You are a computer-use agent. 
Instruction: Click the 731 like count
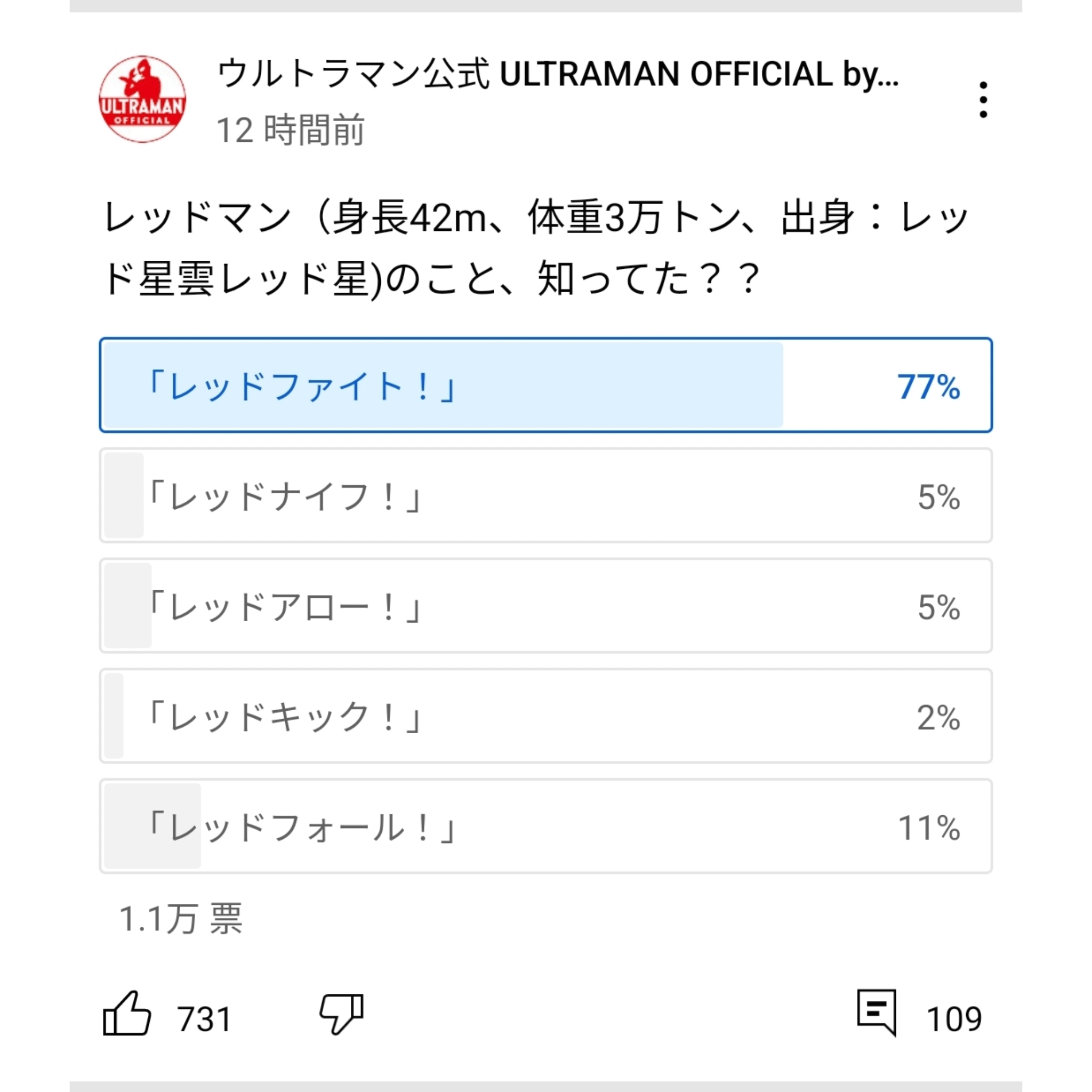[x=205, y=1019]
